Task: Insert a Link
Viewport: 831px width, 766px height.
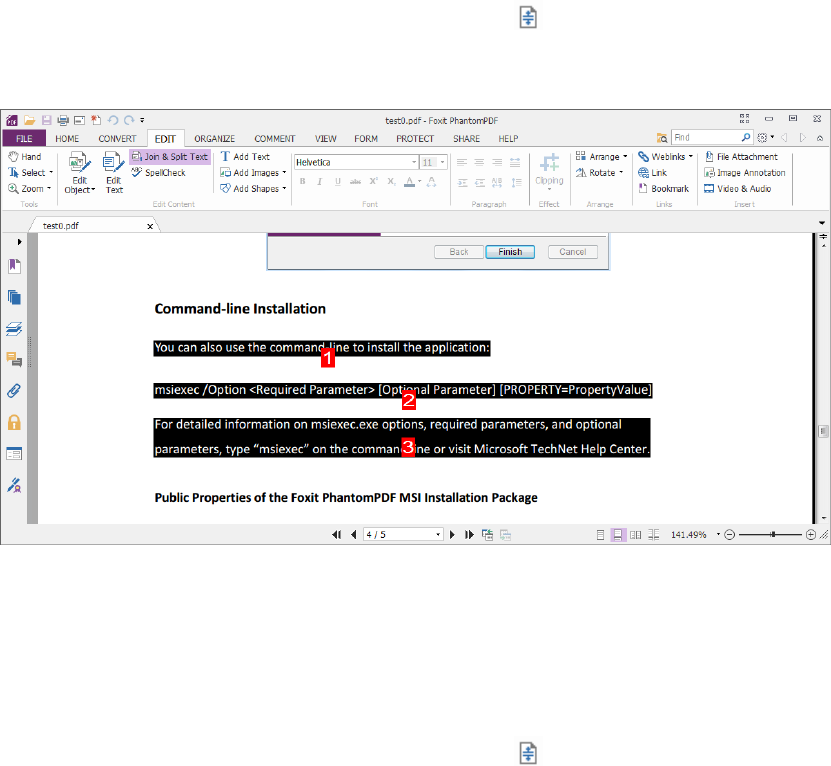Action: (x=652, y=172)
